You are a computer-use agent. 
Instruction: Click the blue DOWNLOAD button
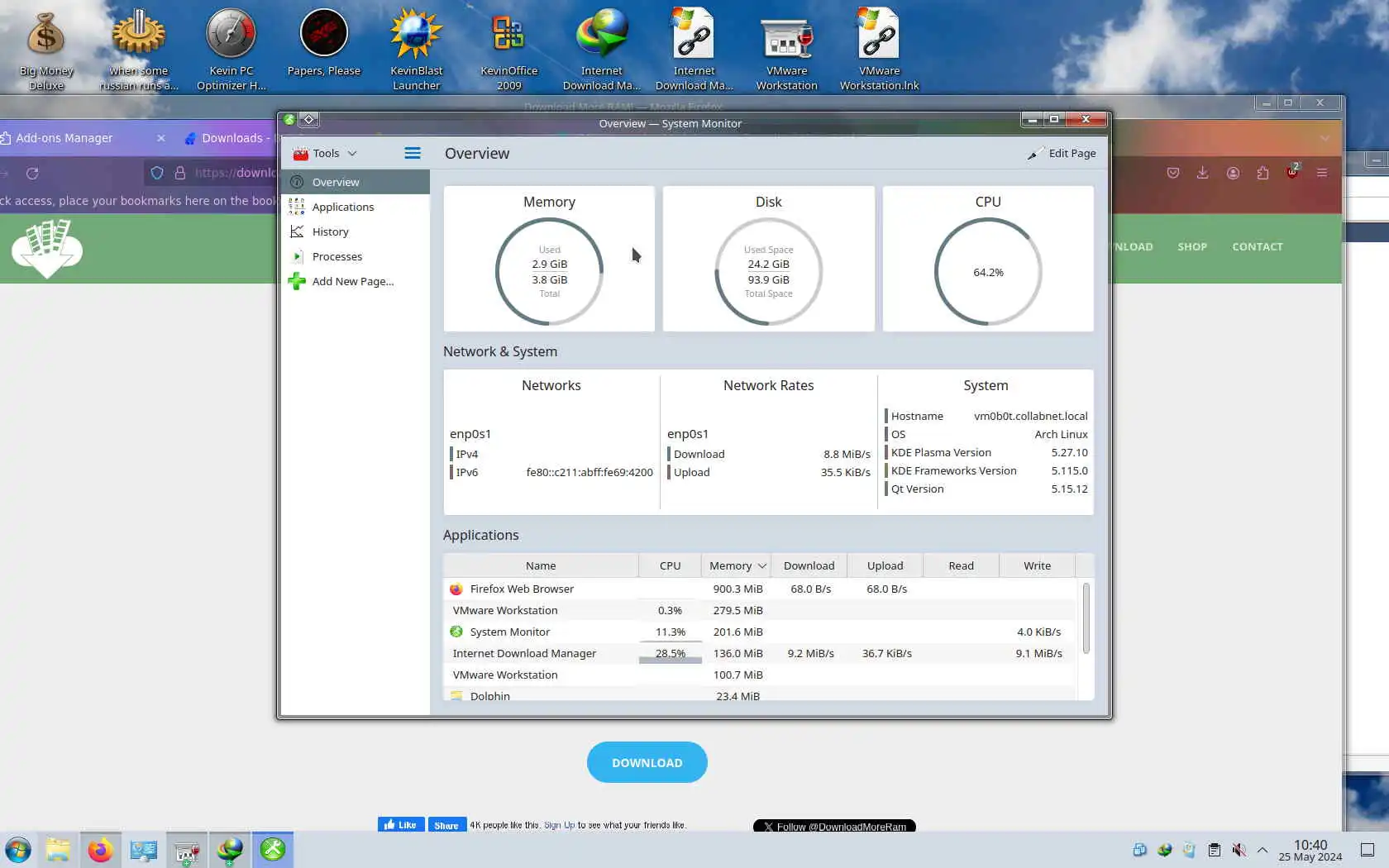(x=647, y=762)
